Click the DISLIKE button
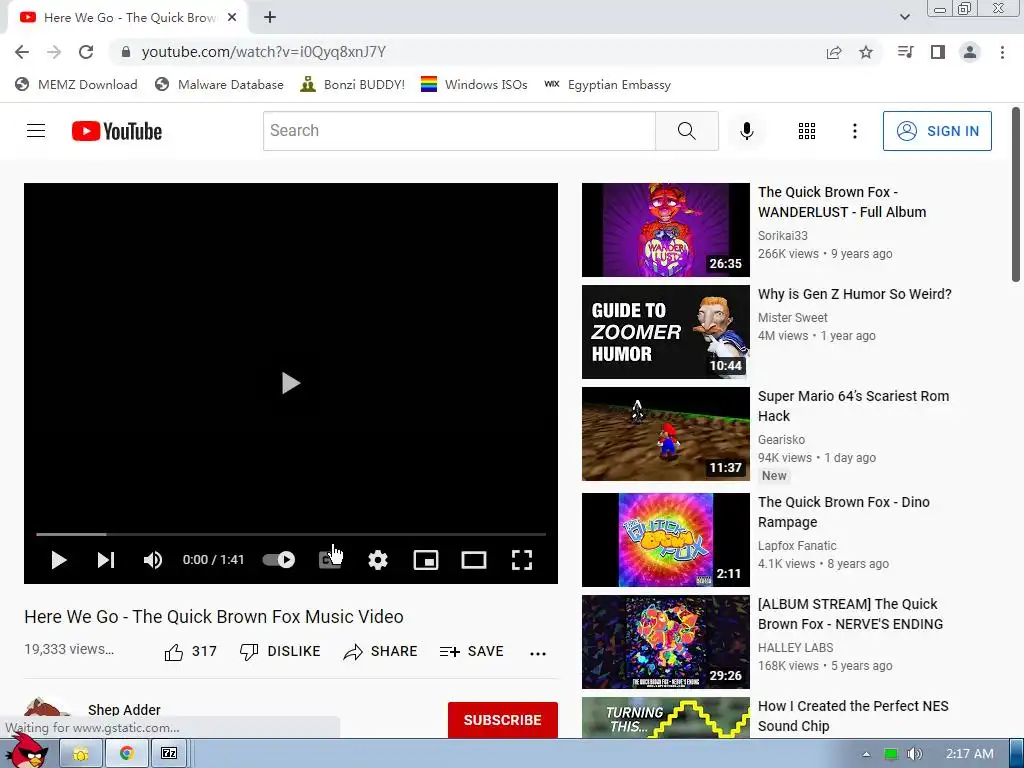This screenshot has width=1024, height=768. (x=280, y=651)
